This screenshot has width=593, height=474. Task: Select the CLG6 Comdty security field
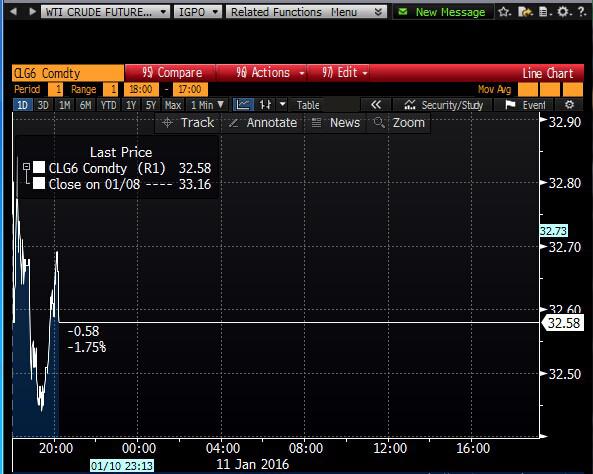[x=68, y=73]
